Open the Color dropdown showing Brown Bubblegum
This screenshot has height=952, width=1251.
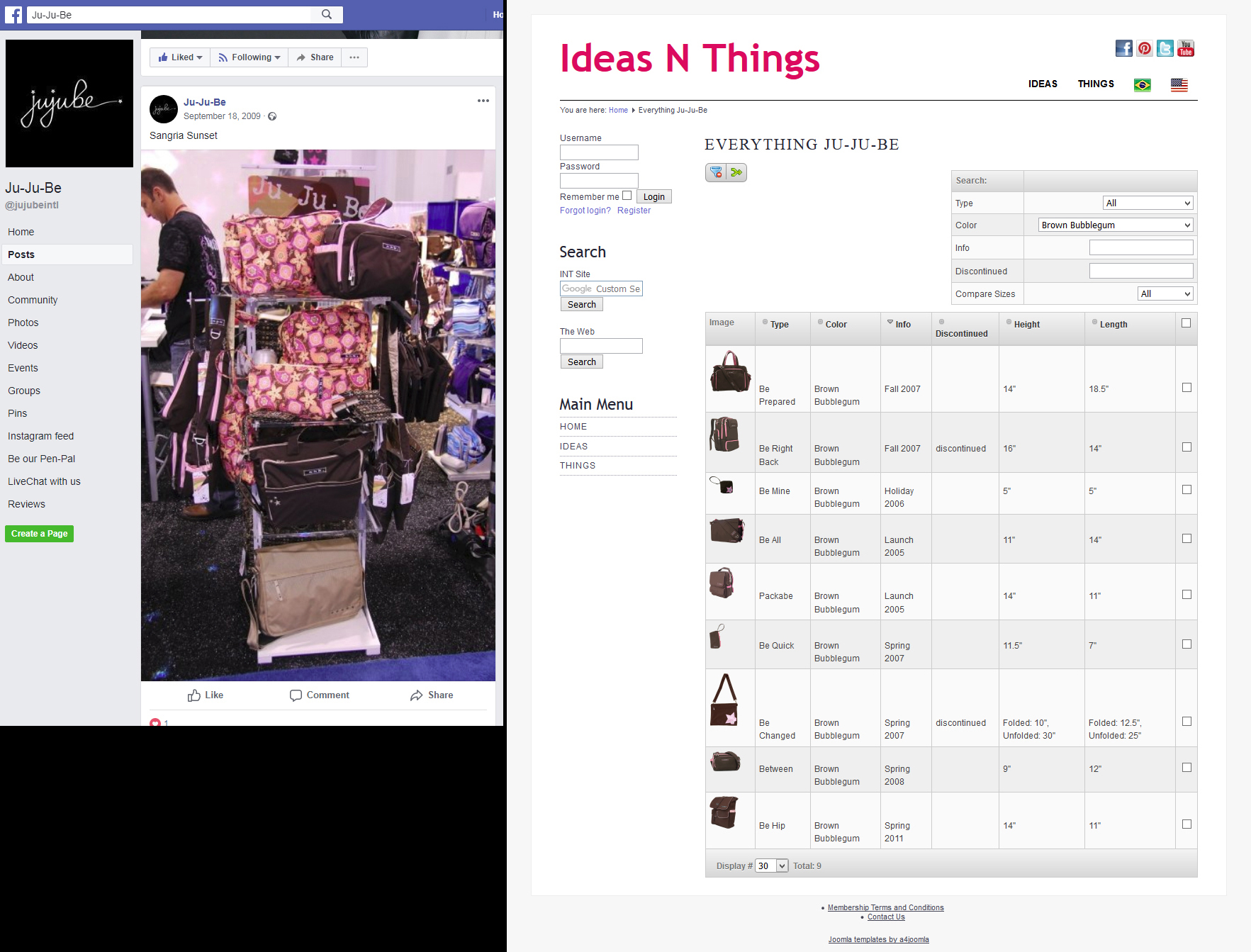click(1116, 225)
